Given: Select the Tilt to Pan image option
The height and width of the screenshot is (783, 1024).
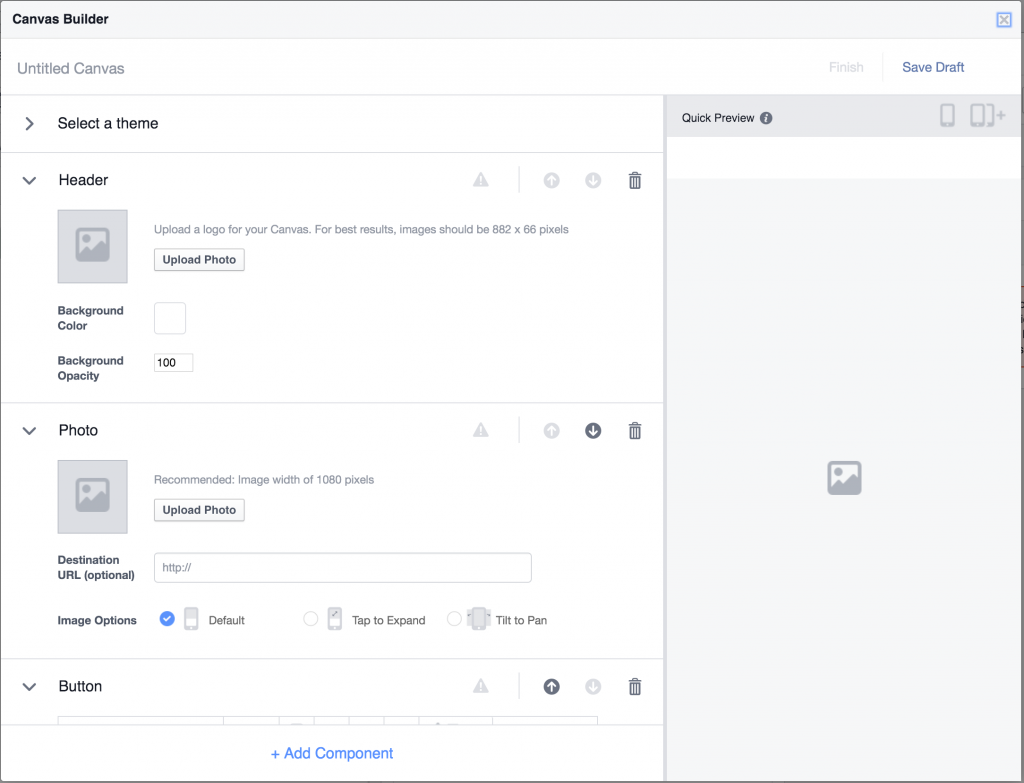Looking at the screenshot, I should (454, 619).
